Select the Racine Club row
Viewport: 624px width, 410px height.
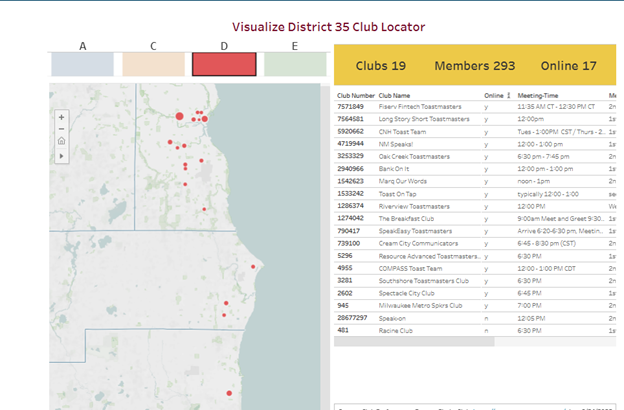(395, 330)
